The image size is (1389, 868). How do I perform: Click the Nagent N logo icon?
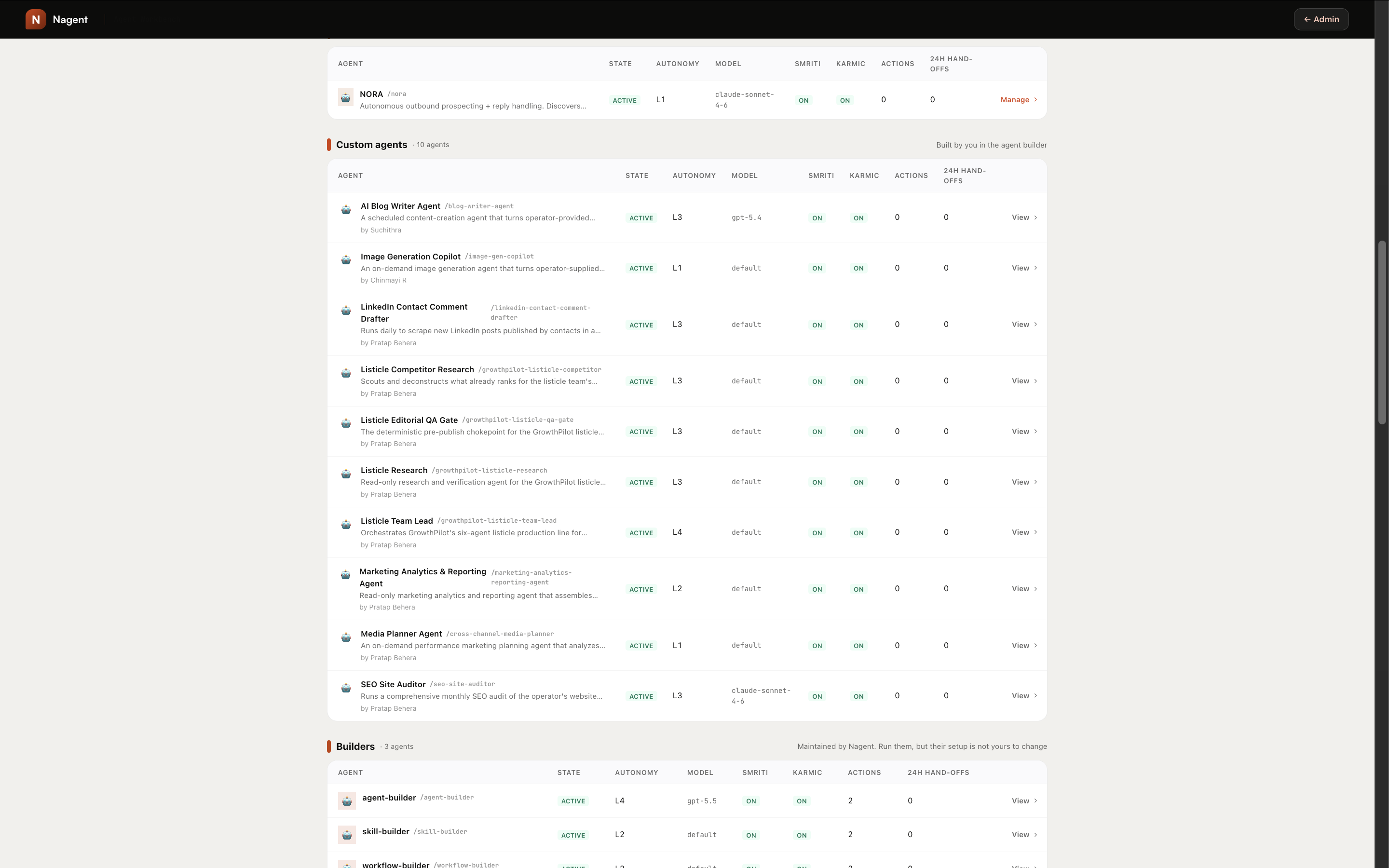pos(36,19)
